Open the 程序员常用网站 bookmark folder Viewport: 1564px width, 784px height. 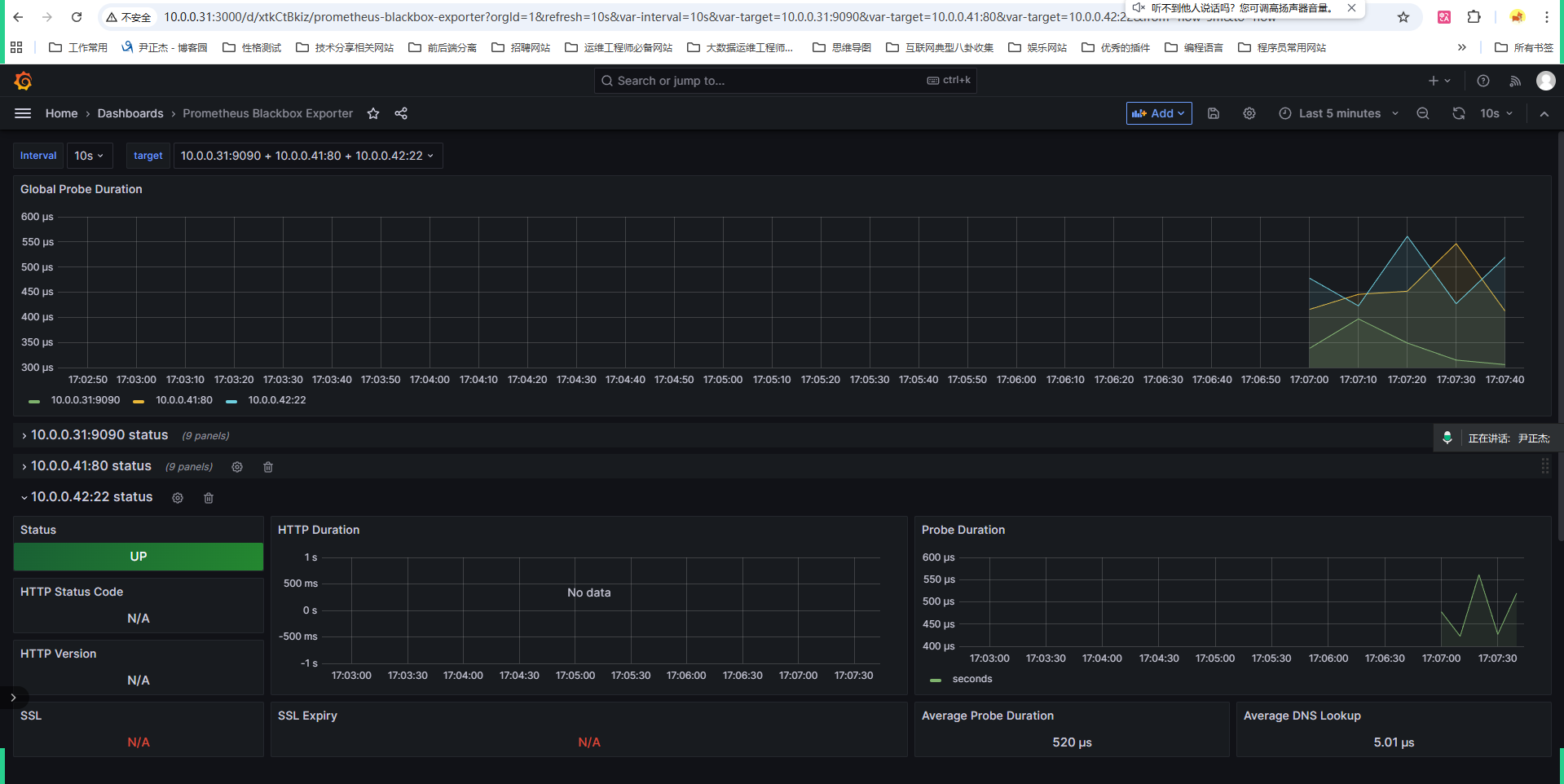point(1282,47)
